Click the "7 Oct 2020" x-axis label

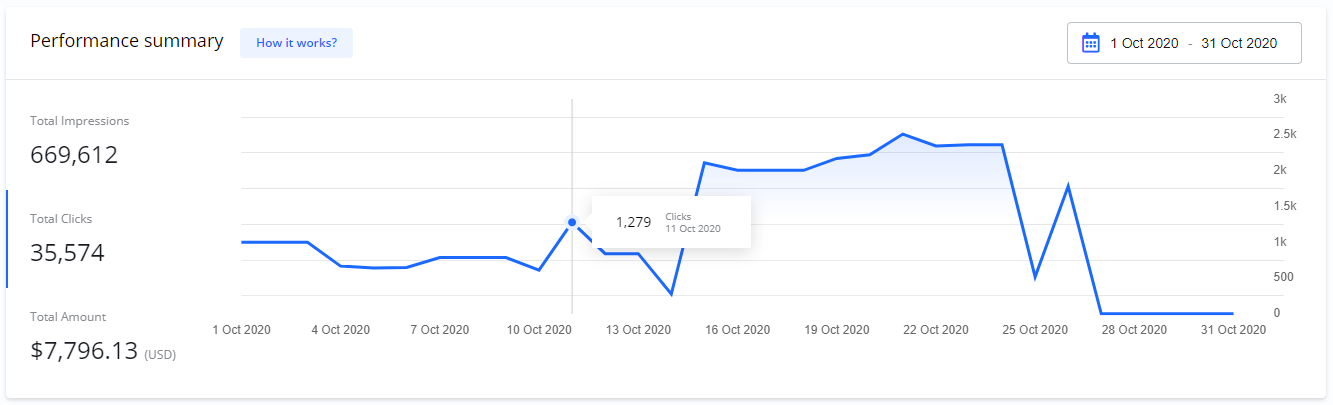tap(440, 330)
